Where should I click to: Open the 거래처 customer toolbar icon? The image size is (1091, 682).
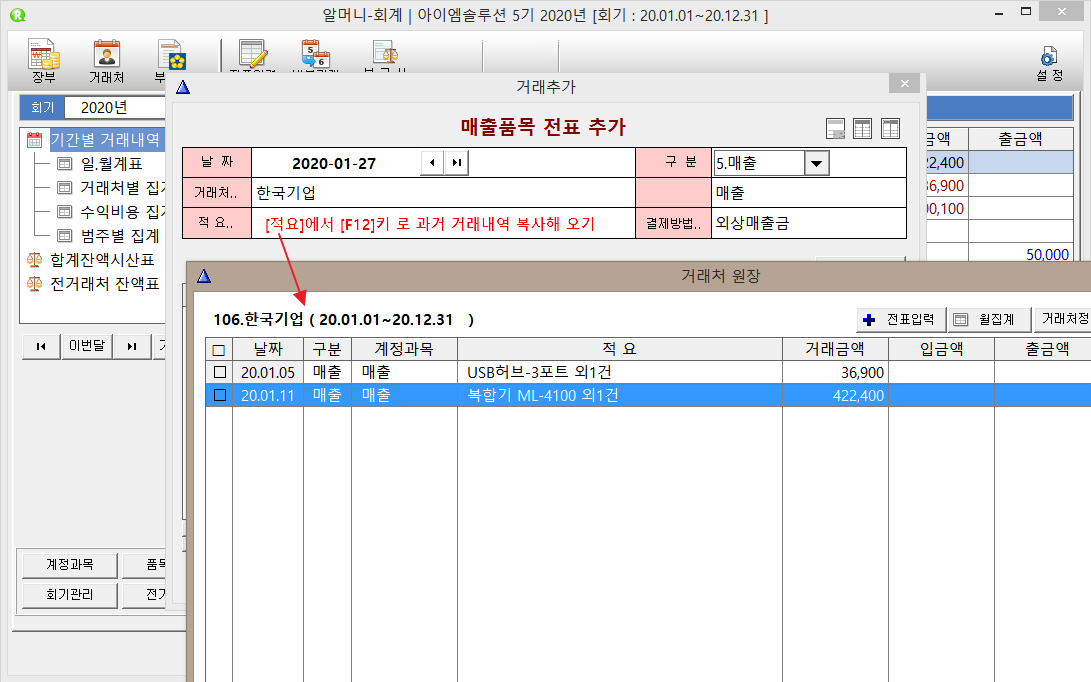point(106,61)
